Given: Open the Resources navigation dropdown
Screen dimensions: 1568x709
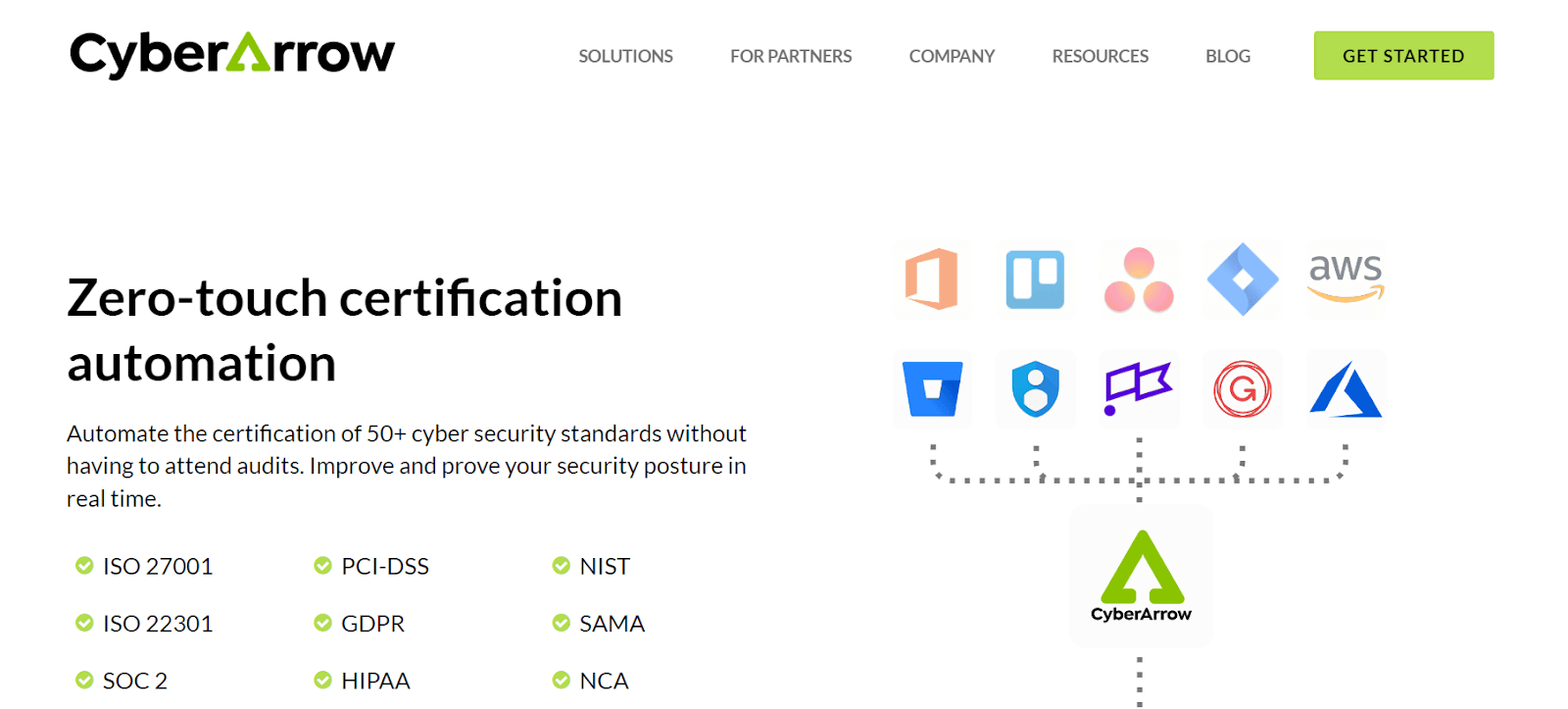Looking at the screenshot, I should point(1100,56).
